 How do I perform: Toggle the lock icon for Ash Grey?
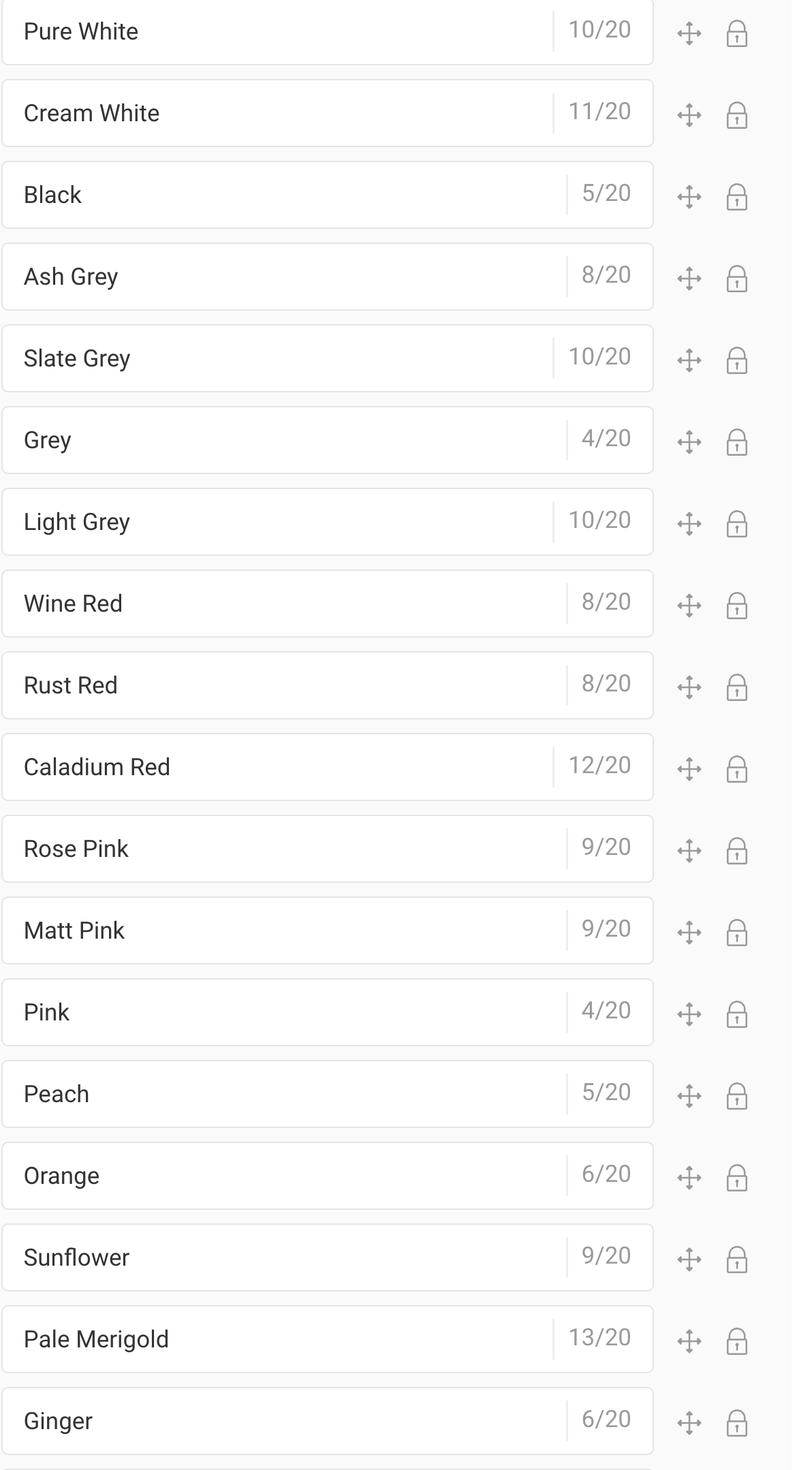pos(737,279)
